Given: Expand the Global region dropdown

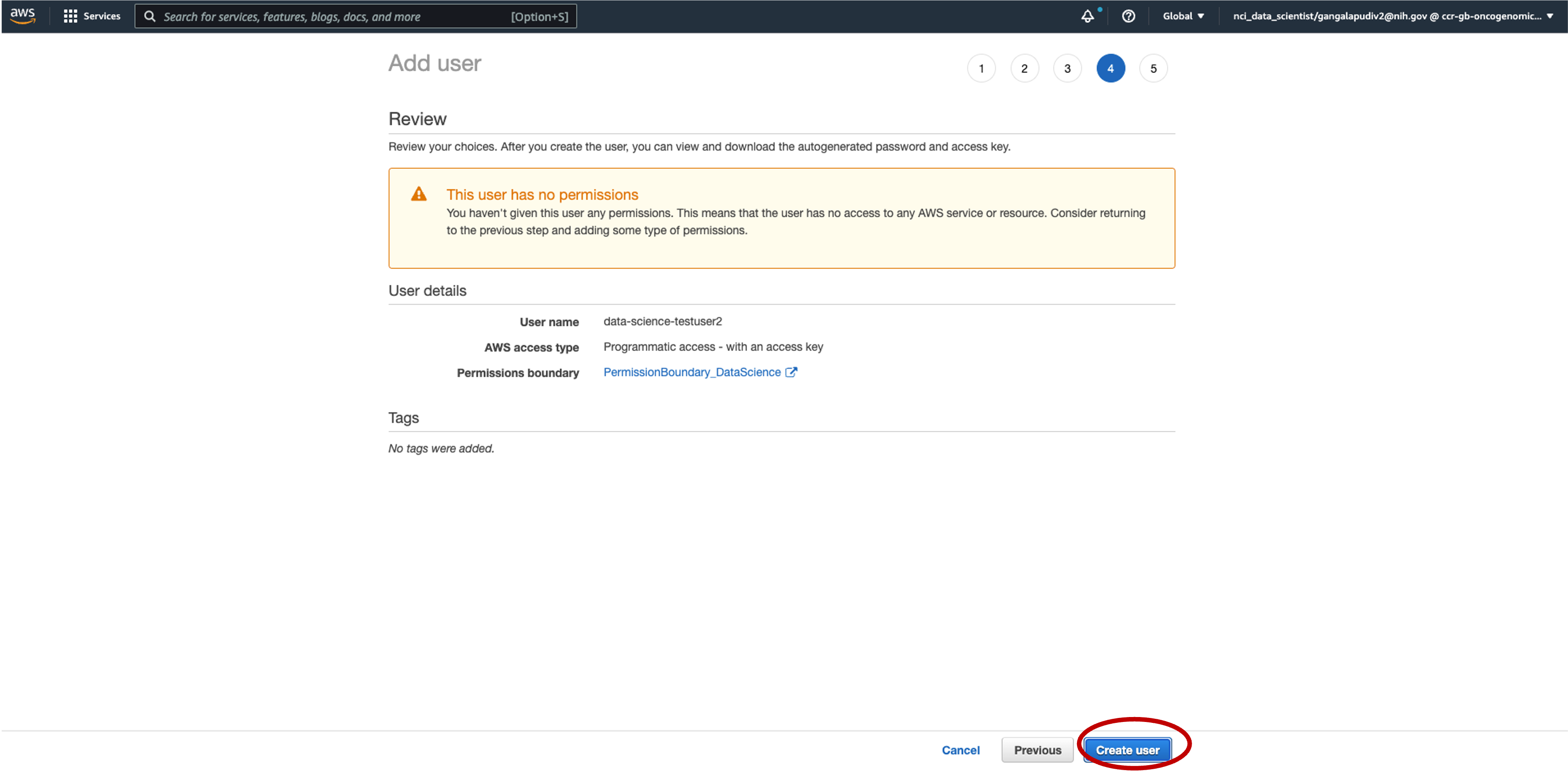Looking at the screenshot, I should (1183, 17).
